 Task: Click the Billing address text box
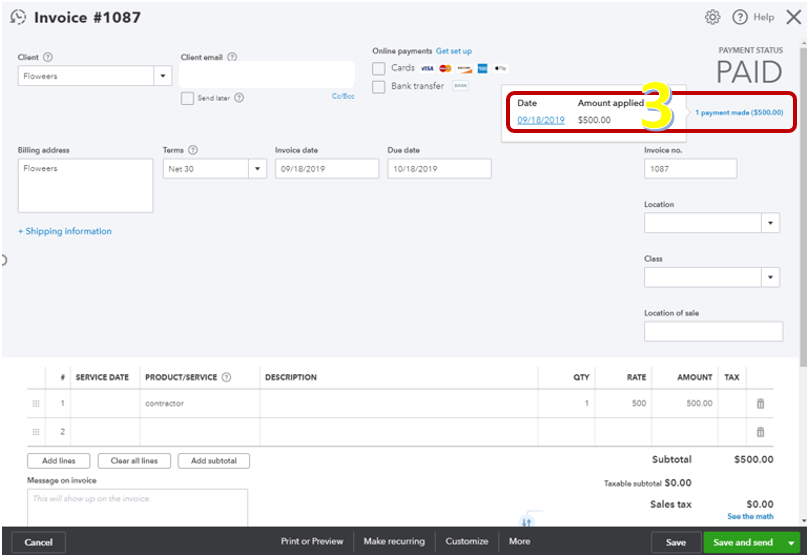[x=86, y=186]
